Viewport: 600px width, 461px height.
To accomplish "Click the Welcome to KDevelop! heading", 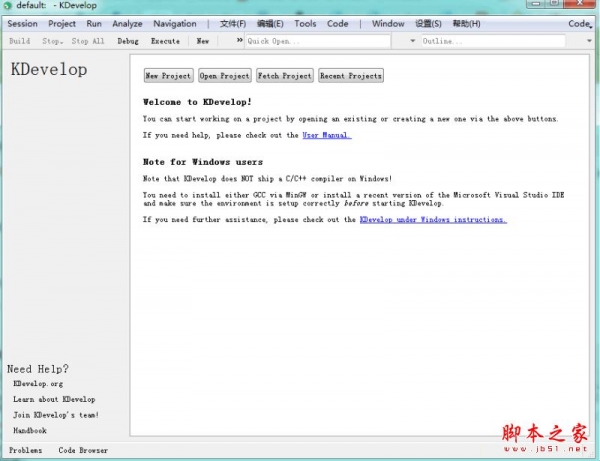I will pyautogui.click(x=197, y=102).
